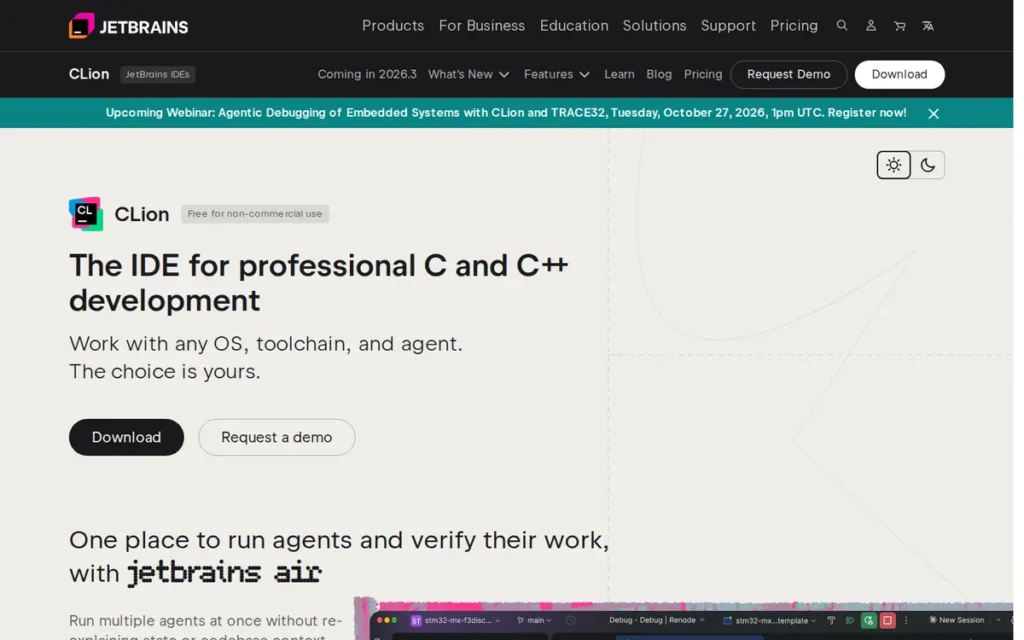Click the resume program icon in IDE preview
1024x640 pixels.
click(x=850, y=620)
